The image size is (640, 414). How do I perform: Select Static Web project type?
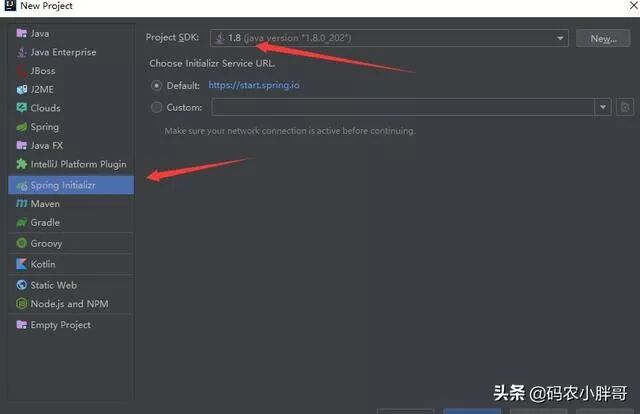tap(71, 285)
